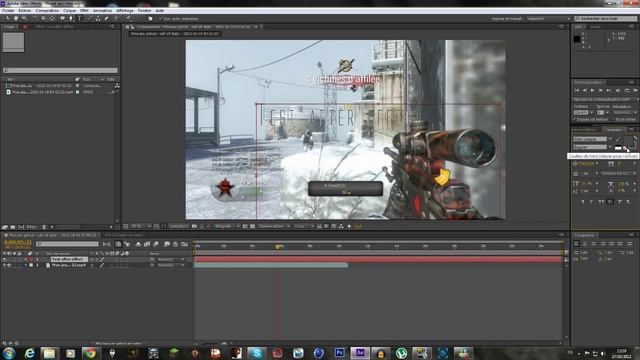This screenshot has height=360, width=640.
Task: Open the active camera view dropdown
Action: (274, 226)
